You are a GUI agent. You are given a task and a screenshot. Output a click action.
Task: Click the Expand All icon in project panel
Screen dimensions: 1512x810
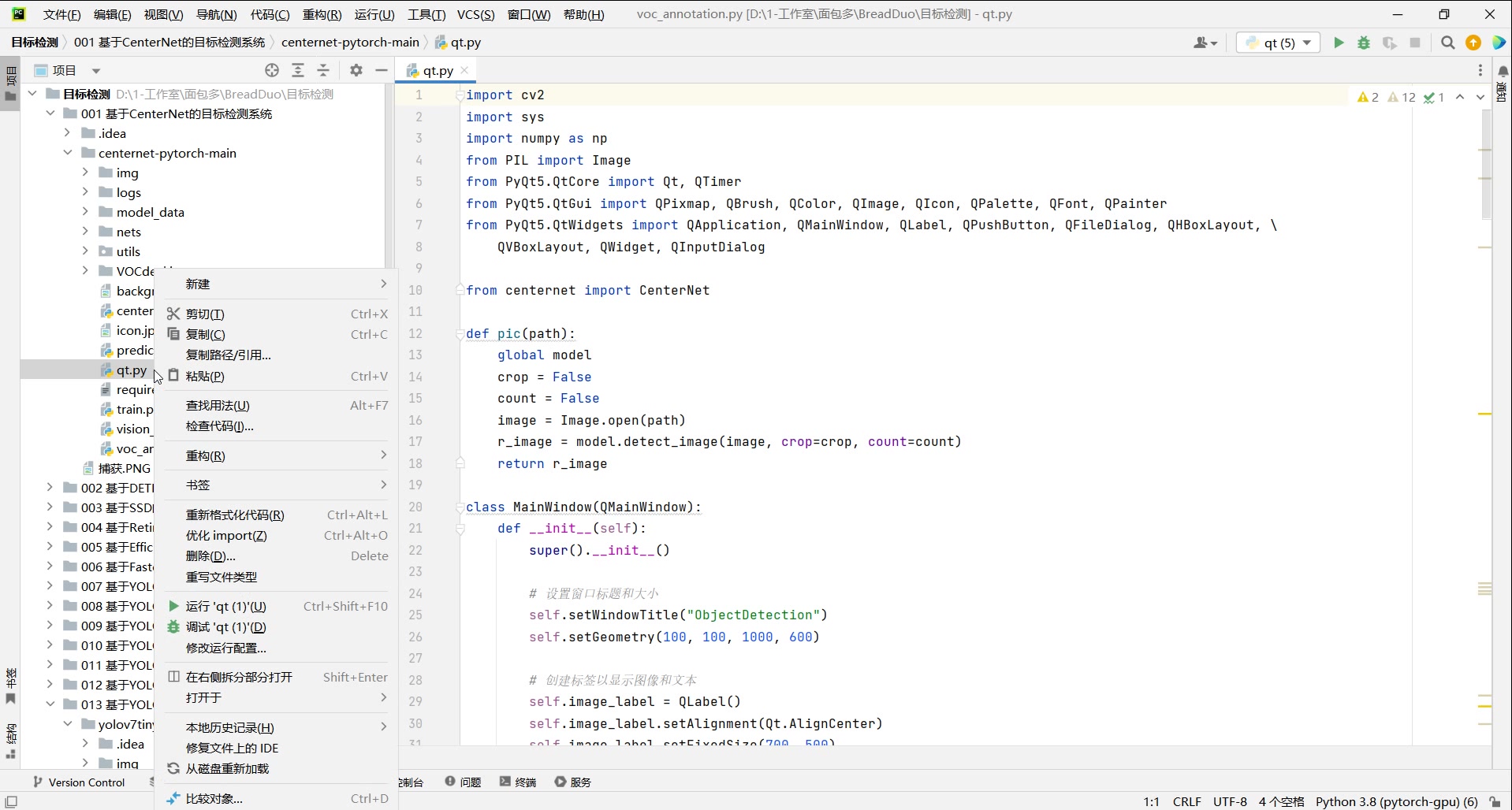pos(298,70)
